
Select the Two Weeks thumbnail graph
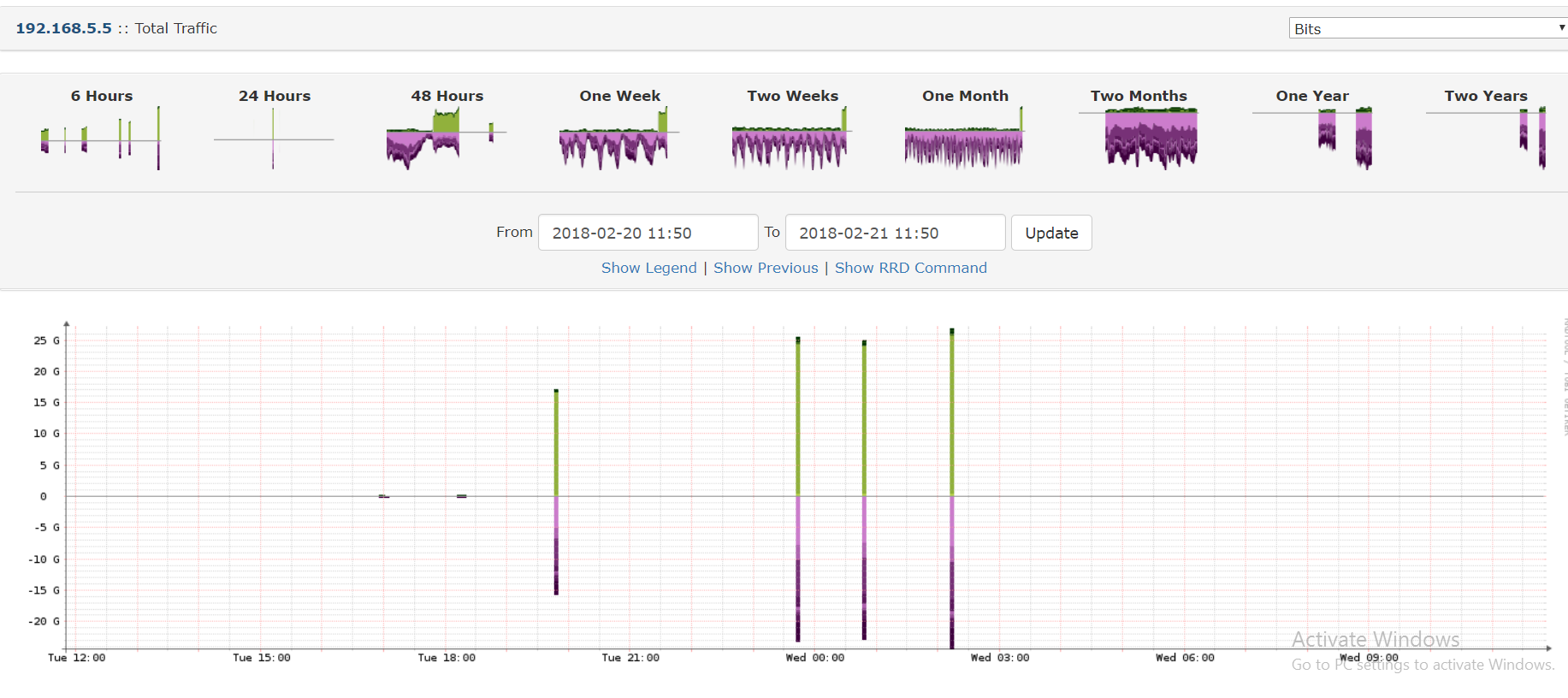792,138
